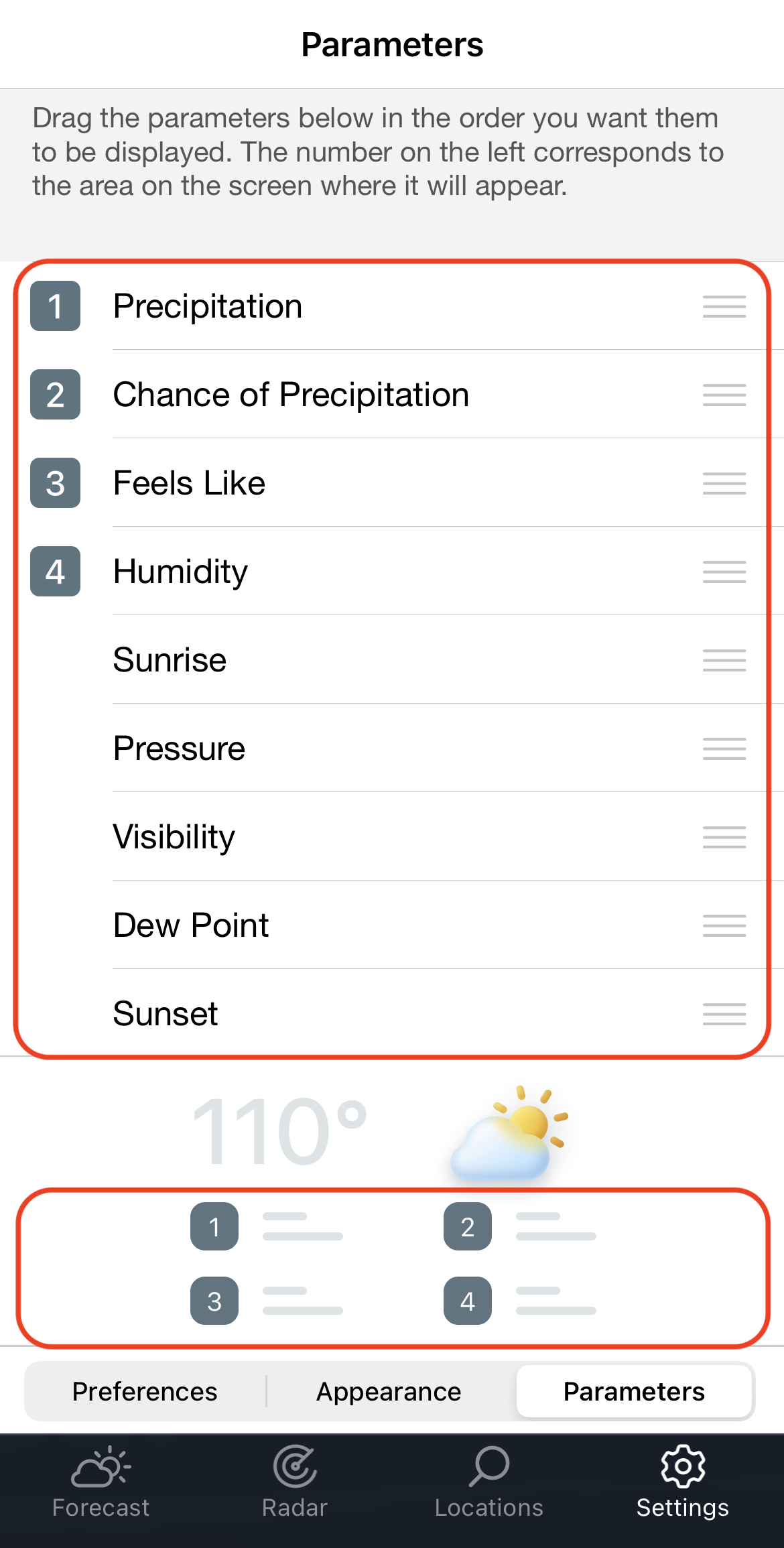Select the Visibility parameter row
Image resolution: width=784 pixels, height=1548 pixels.
click(392, 837)
